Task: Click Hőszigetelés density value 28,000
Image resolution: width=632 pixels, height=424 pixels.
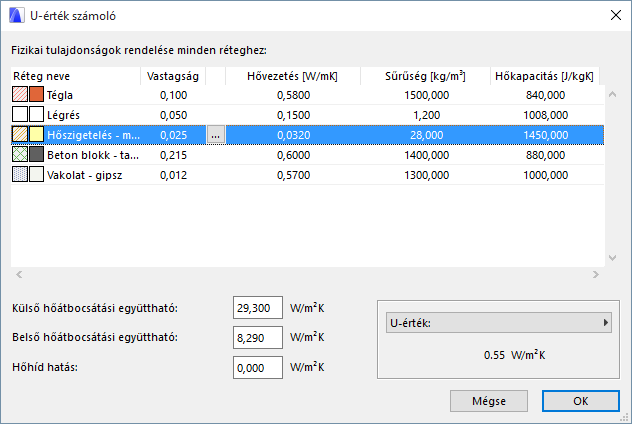Action: (x=426, y=135)
